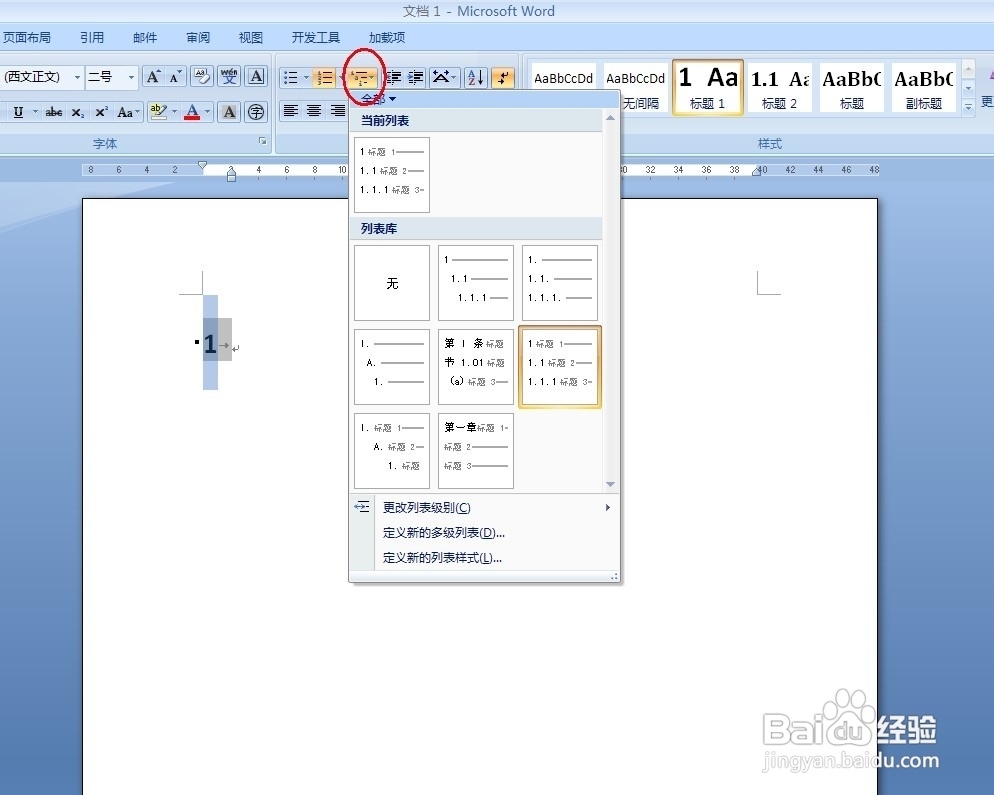994x795 pixels.
Task: Apply the 标题 1 style
Action: pyautogui.click(x=707, y=87)
